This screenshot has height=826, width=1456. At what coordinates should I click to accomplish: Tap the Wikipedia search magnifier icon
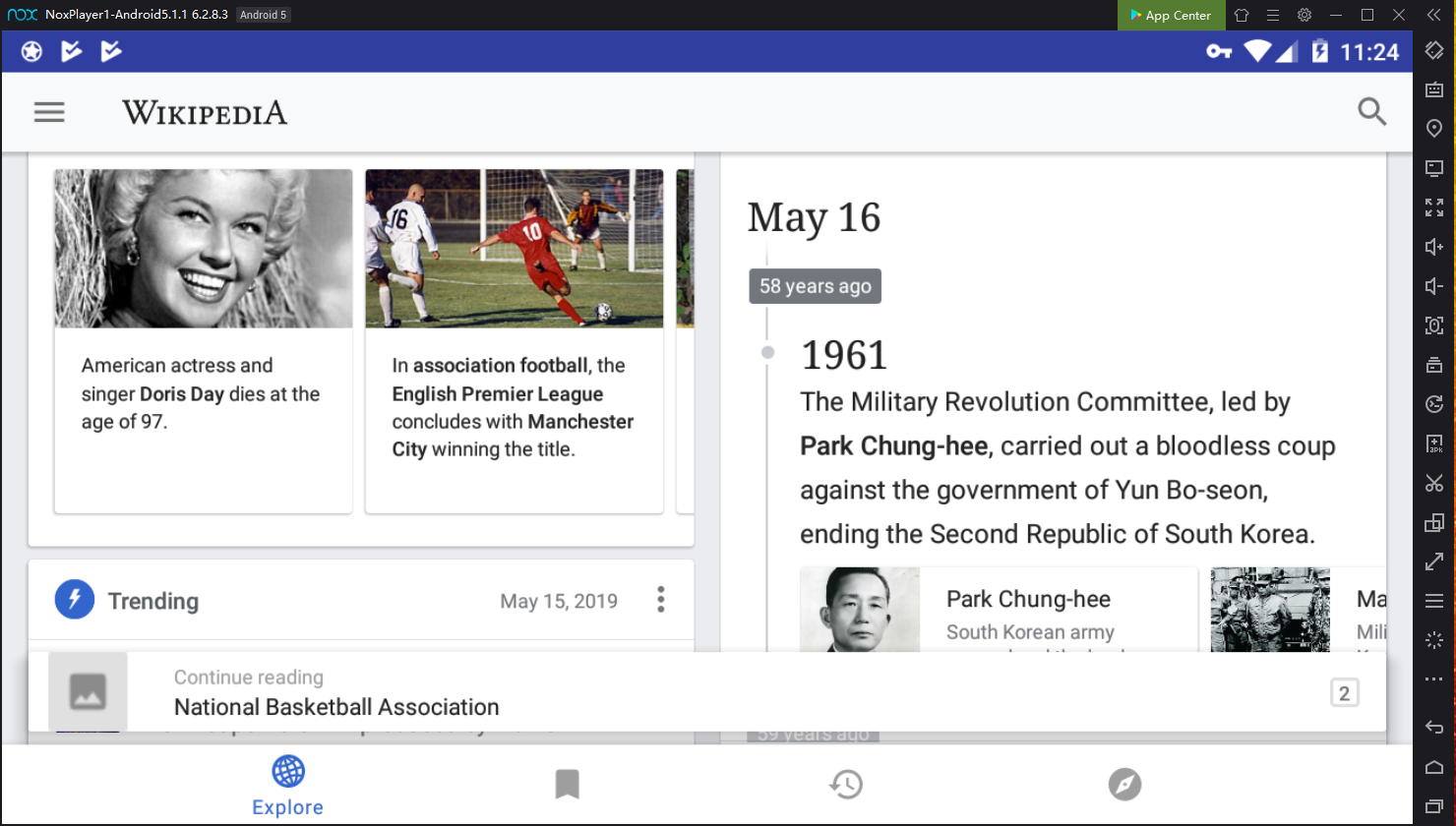point(1371,111)
